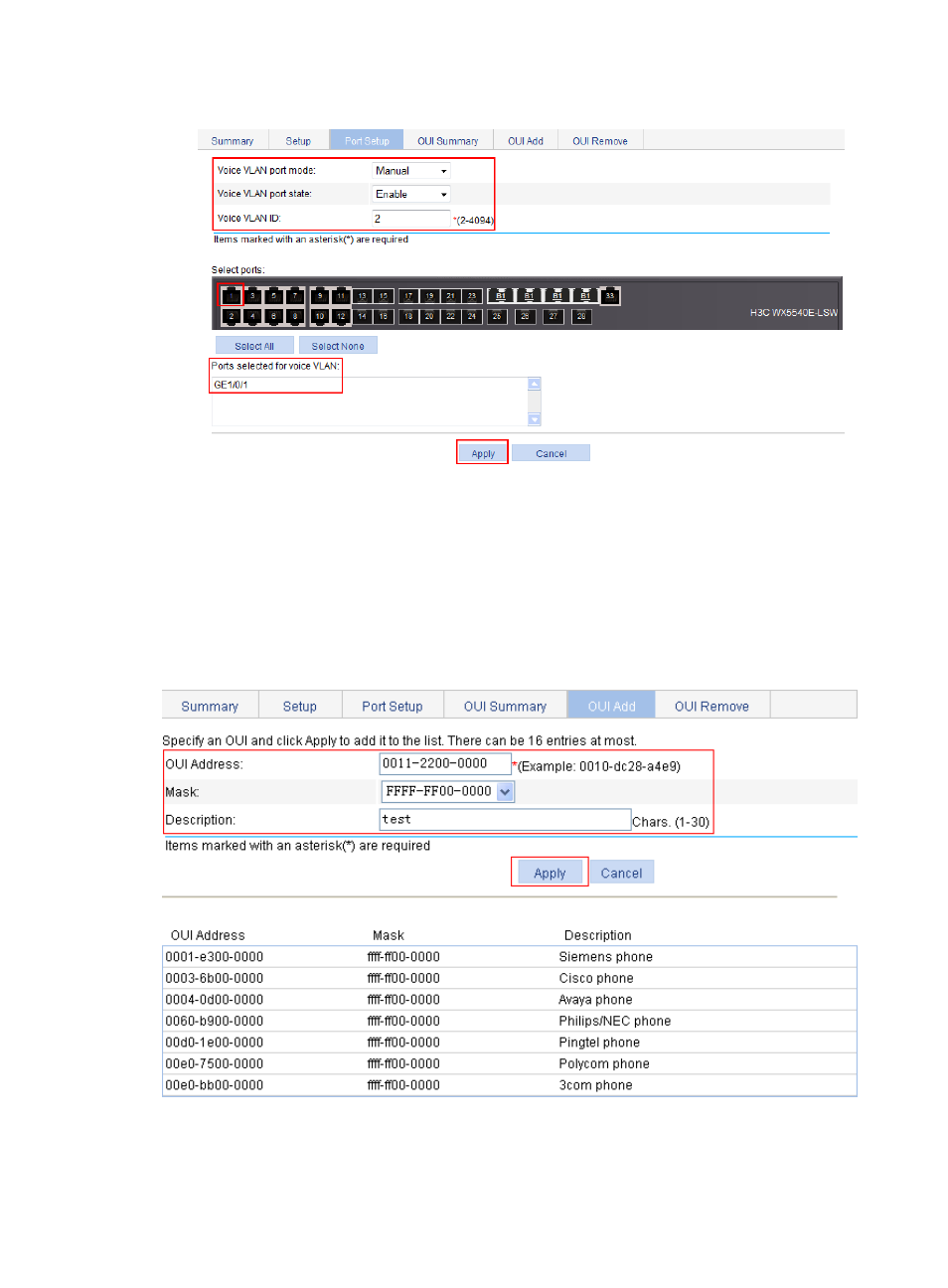Click the Select All button
948x1288 pixels.
(254, 346)
